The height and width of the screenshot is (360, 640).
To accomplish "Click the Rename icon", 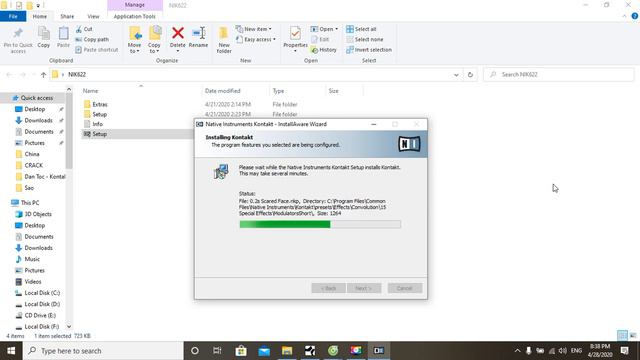I will [x=198, y=33].
